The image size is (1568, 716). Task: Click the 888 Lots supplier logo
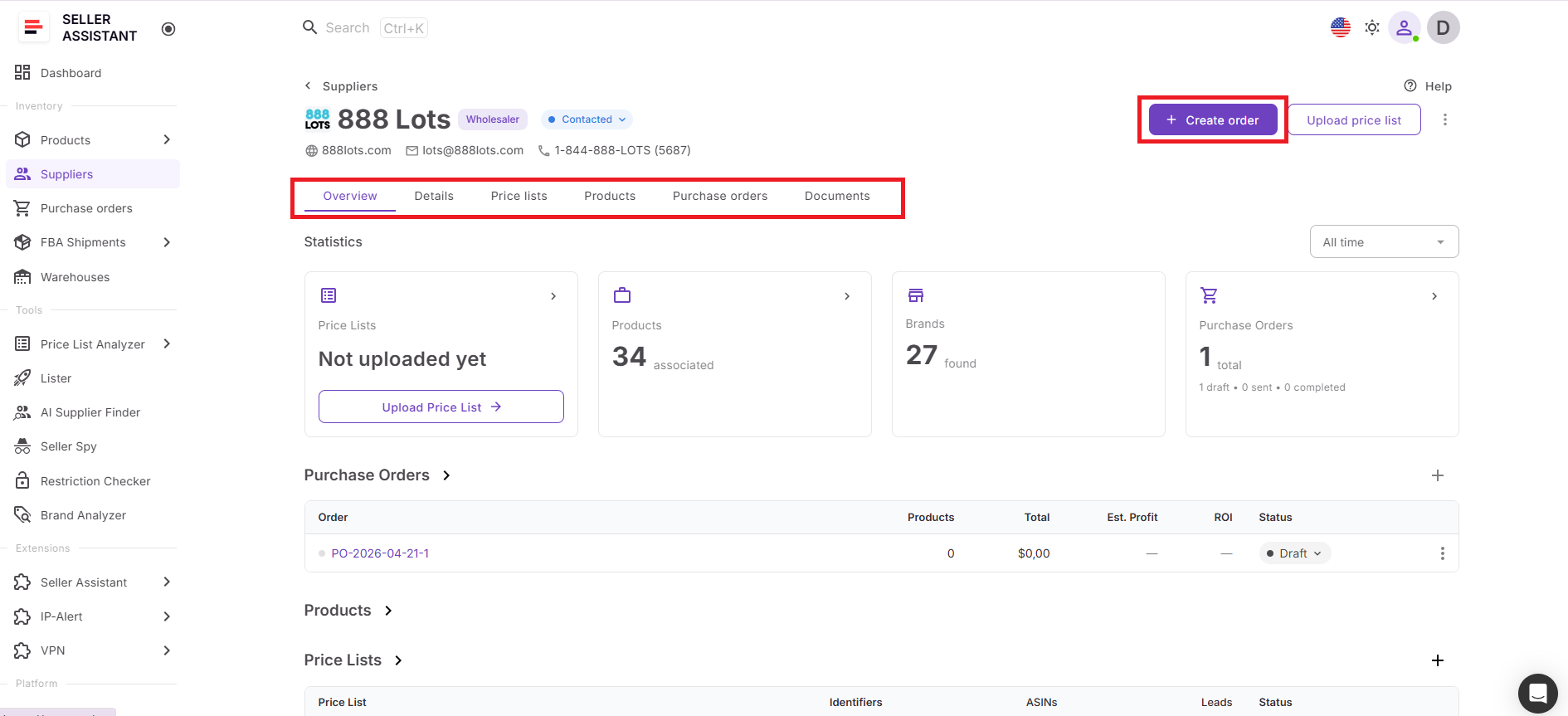click(x=318, y=119)
